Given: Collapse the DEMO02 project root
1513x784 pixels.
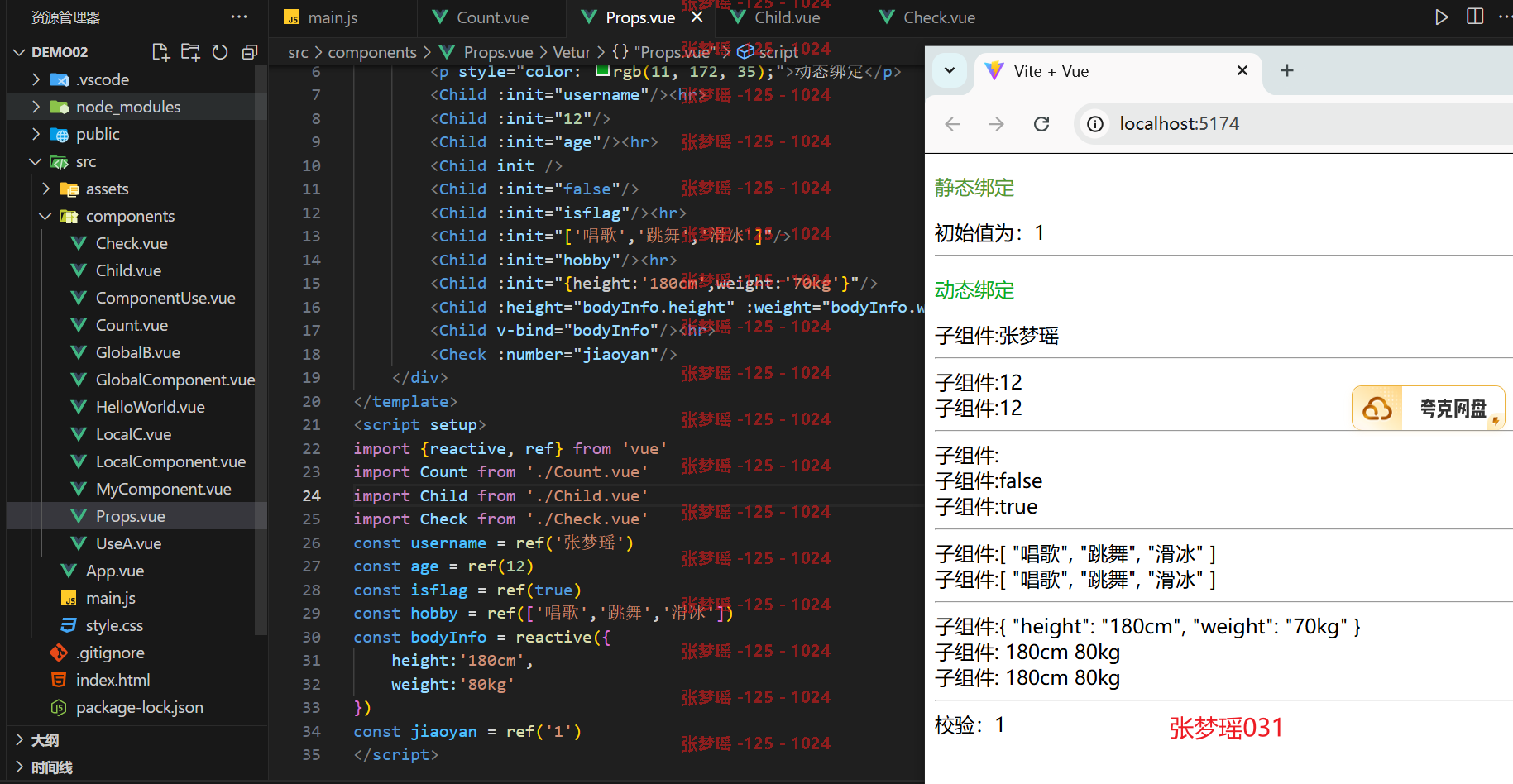Looking at the screenshot, I should click(19, 52).
